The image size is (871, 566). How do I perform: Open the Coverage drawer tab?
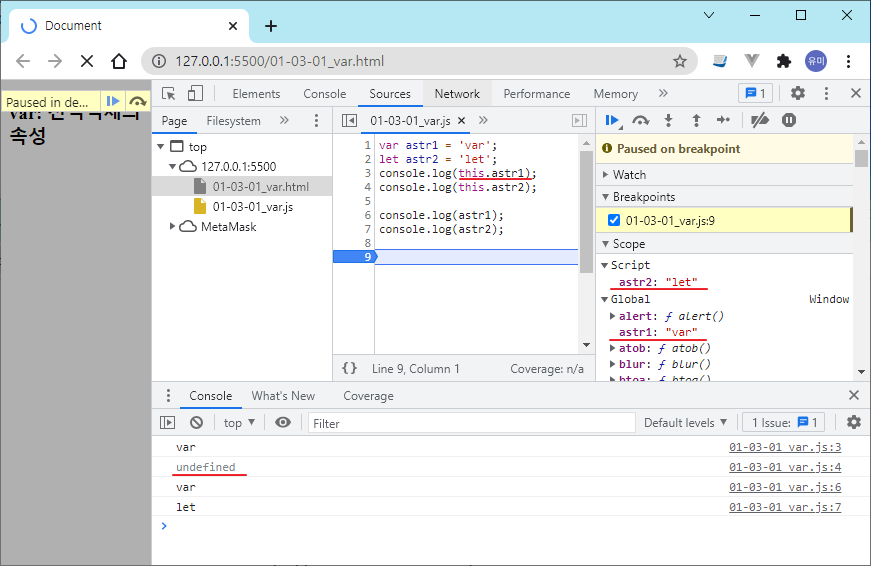pos(368,396)
